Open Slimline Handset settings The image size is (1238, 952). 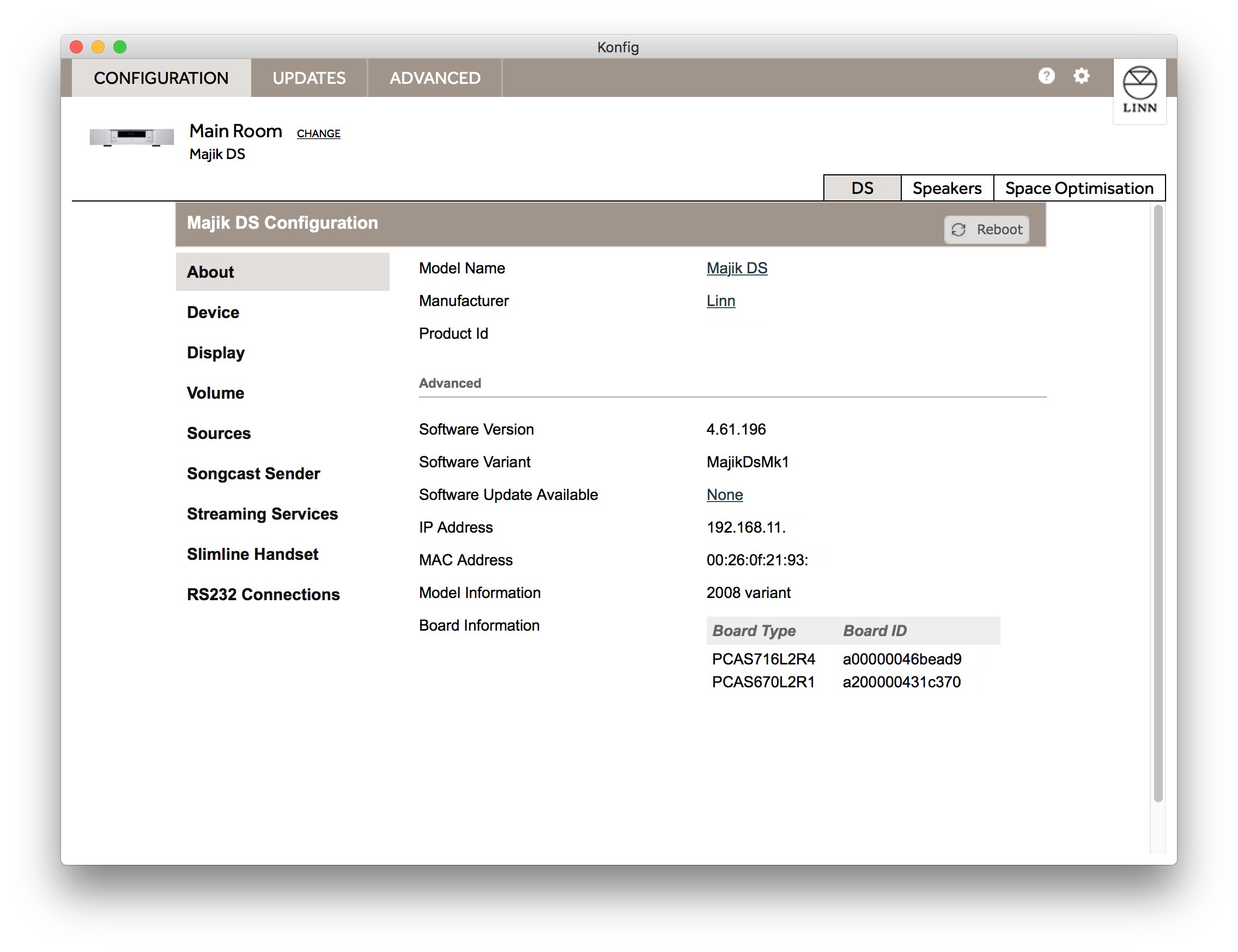pyautogui.click(x=253, y=554)
